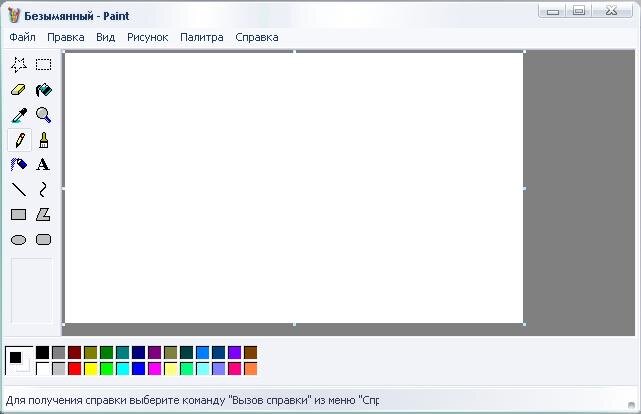
Task: Select the Magnifier zoom tool
Action: 43,115
